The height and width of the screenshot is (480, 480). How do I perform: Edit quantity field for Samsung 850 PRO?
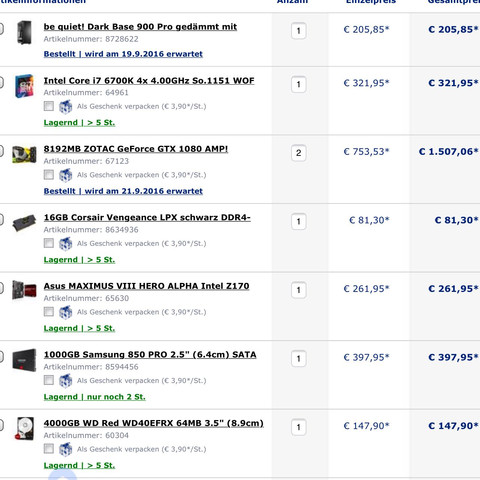tap(299, 359)
